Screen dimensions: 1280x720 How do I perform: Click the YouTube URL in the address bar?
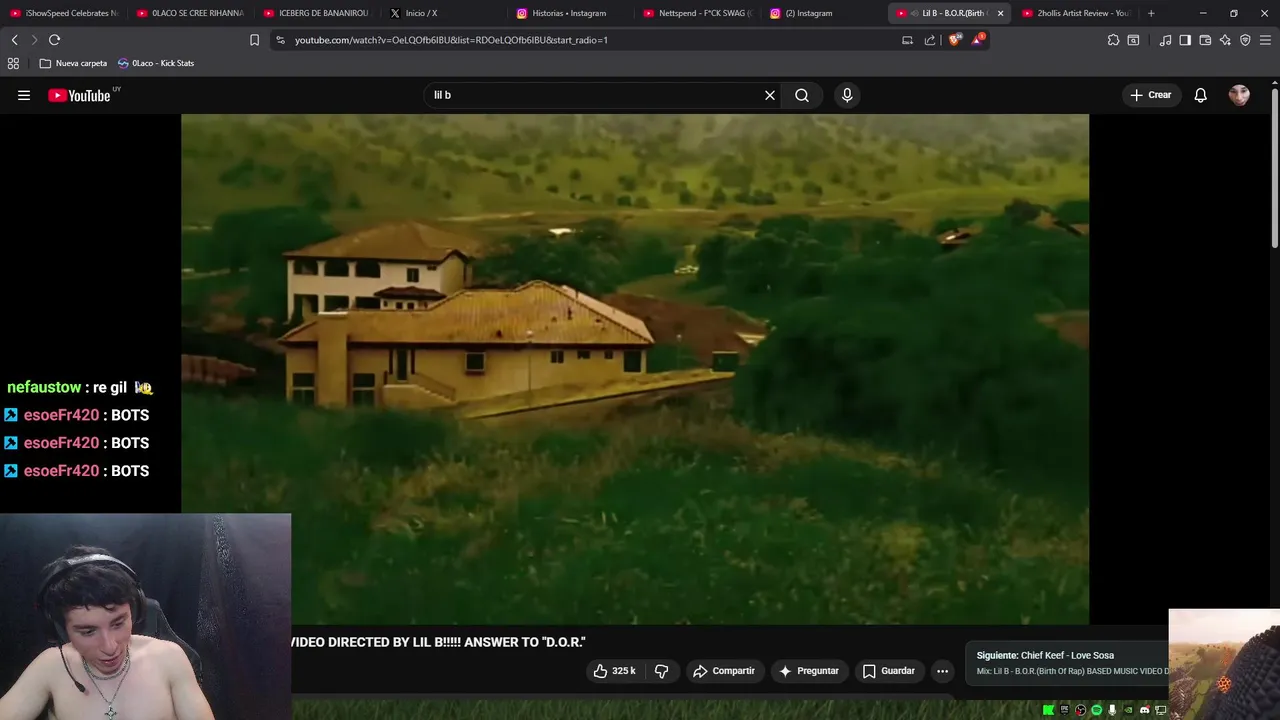(x=451, y=40)
